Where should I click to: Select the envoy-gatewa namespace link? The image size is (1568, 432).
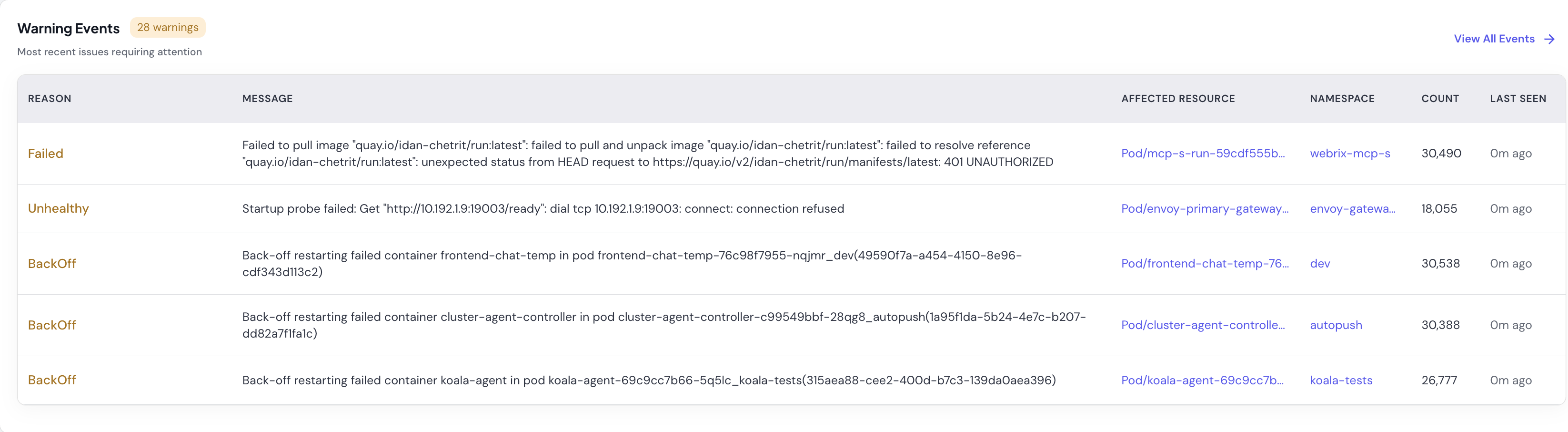pyautogui.click(x=1353, y=208)
